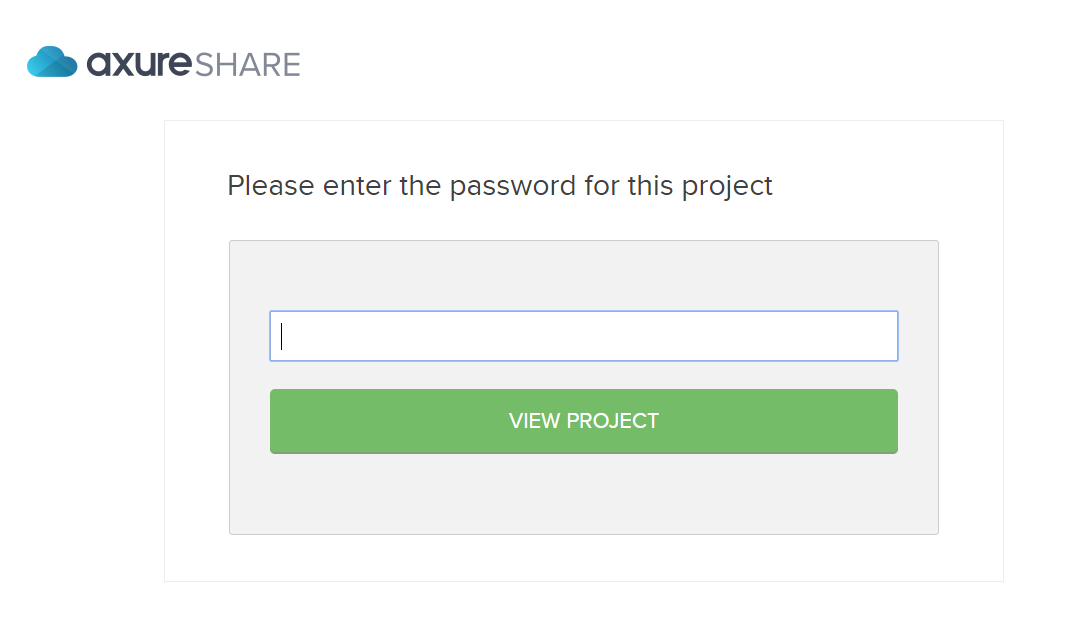1085x639 pixels.
Task: Click the "VIEW" word on the green button
Action: [x=534, y=421]
